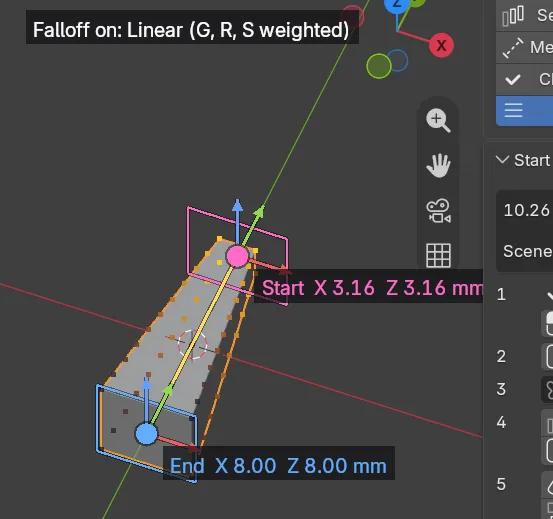
Task: Switch to orthographic grid view icon
Action: click(438, 255)
